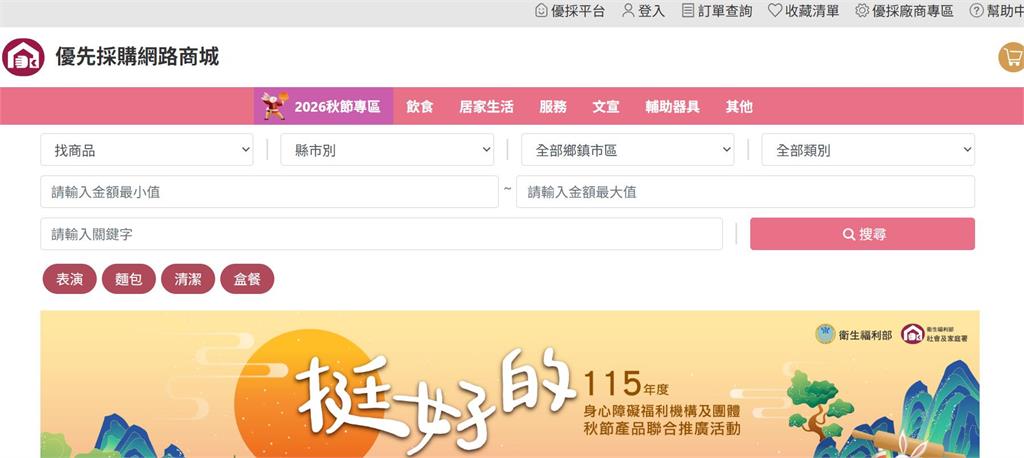Click the 搜尋 search button
1024x458 pixels.
pos(862,234)
